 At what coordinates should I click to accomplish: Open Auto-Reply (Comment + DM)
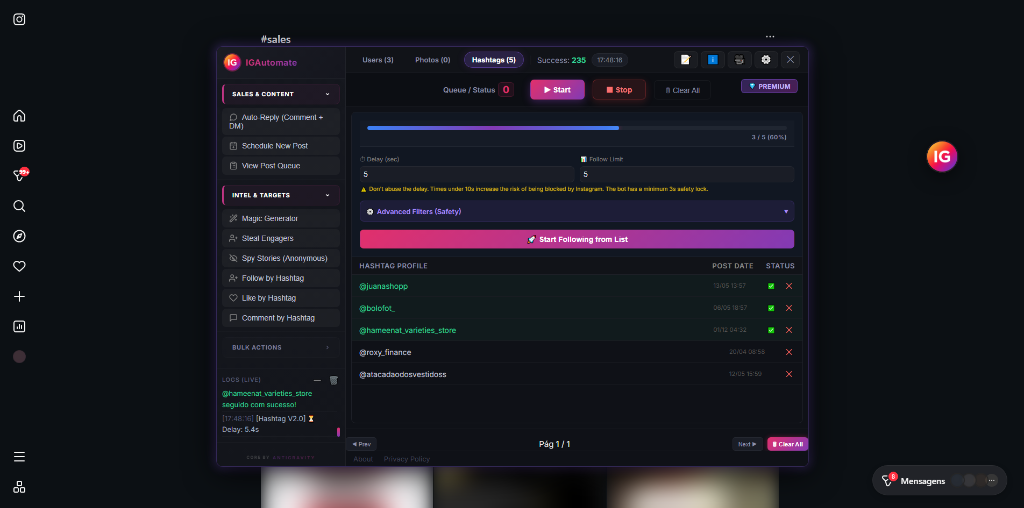click(281, 121)
